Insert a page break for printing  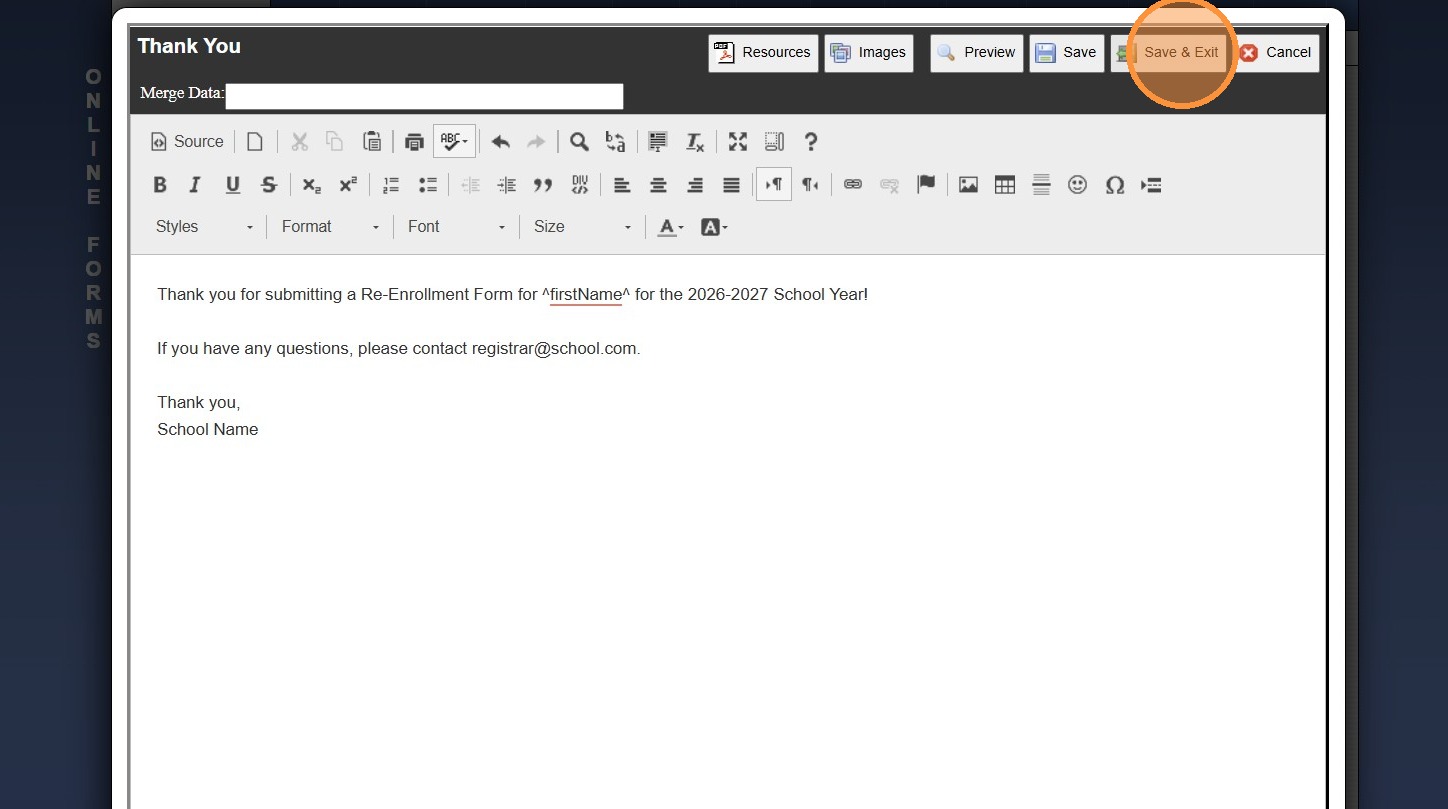tap(1151, 185)
